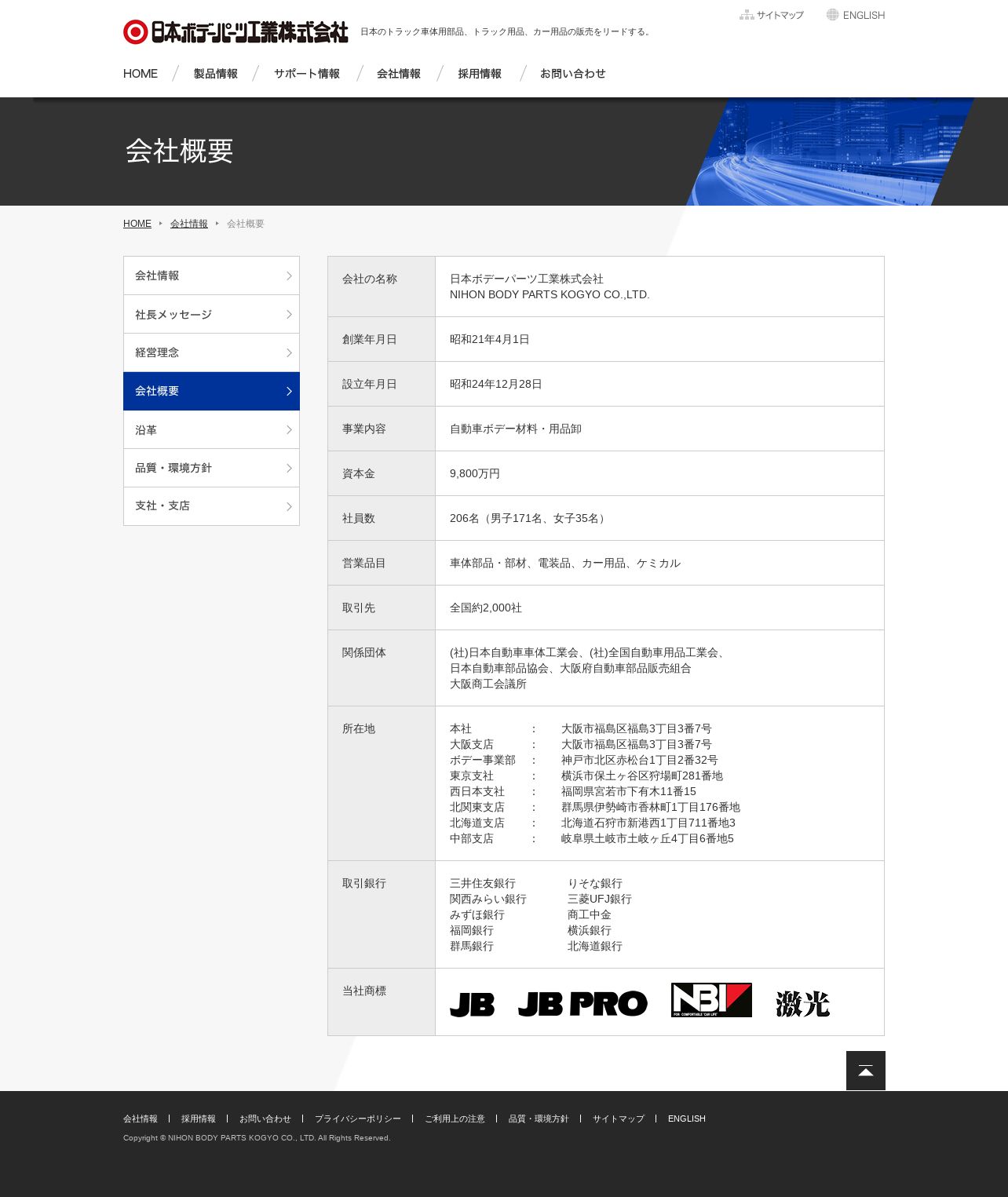
Task: Click the footer 品質・環境方針 link
Action: coord(539,1119)
